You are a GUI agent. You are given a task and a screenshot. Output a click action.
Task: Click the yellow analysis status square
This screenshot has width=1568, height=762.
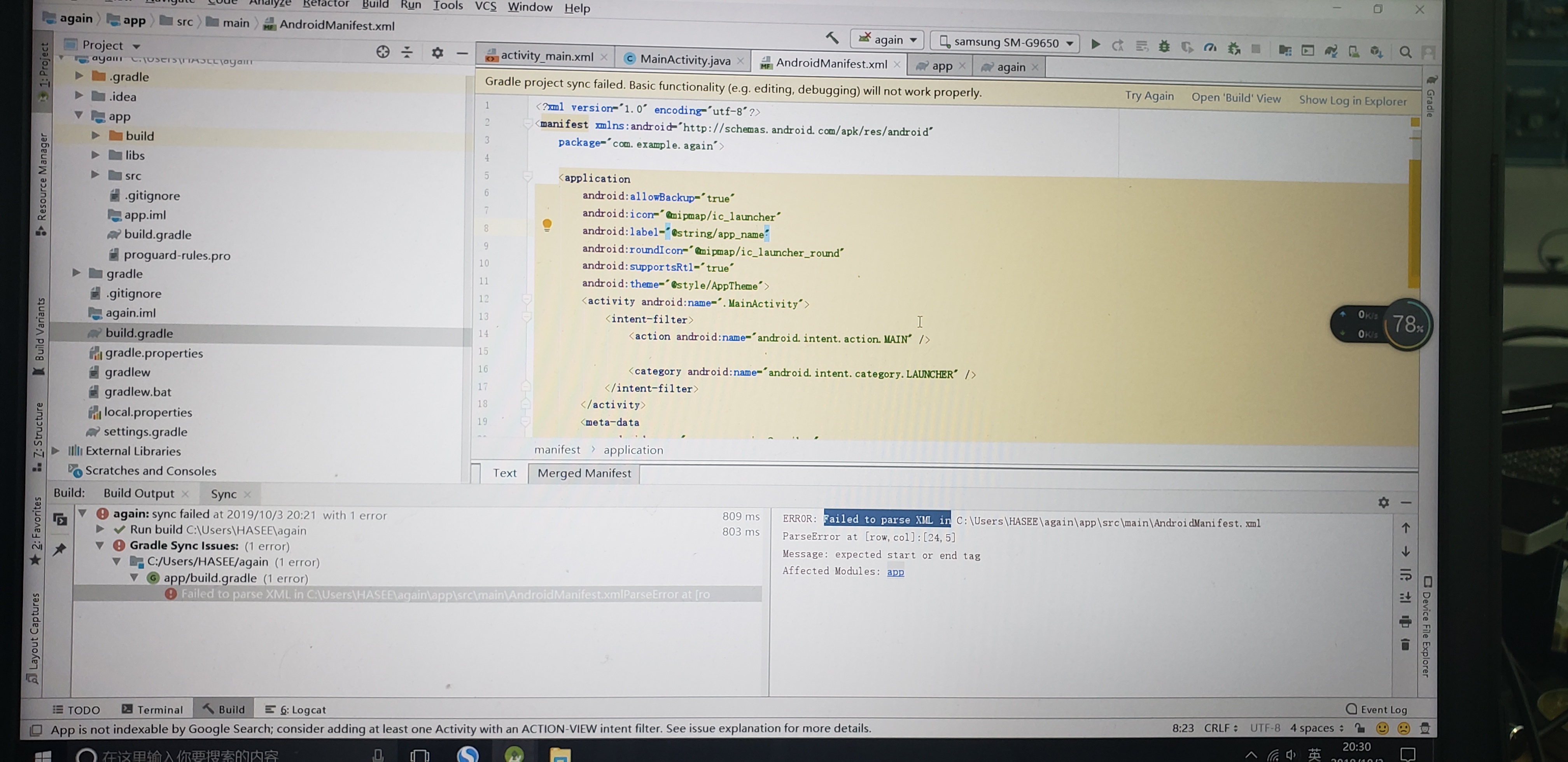click(x=1415, y=122)
